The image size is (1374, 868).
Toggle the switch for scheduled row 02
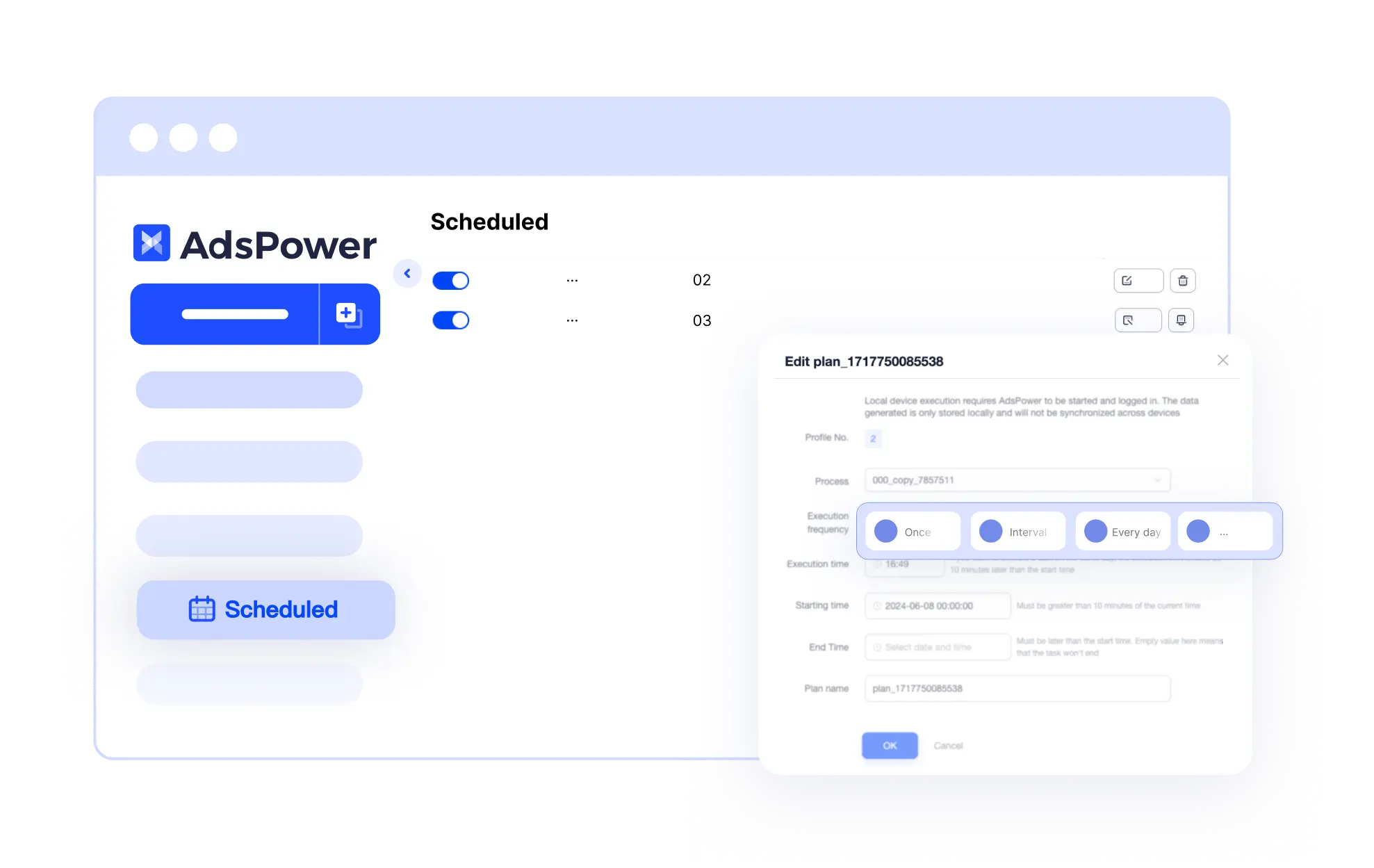(451, 280)
